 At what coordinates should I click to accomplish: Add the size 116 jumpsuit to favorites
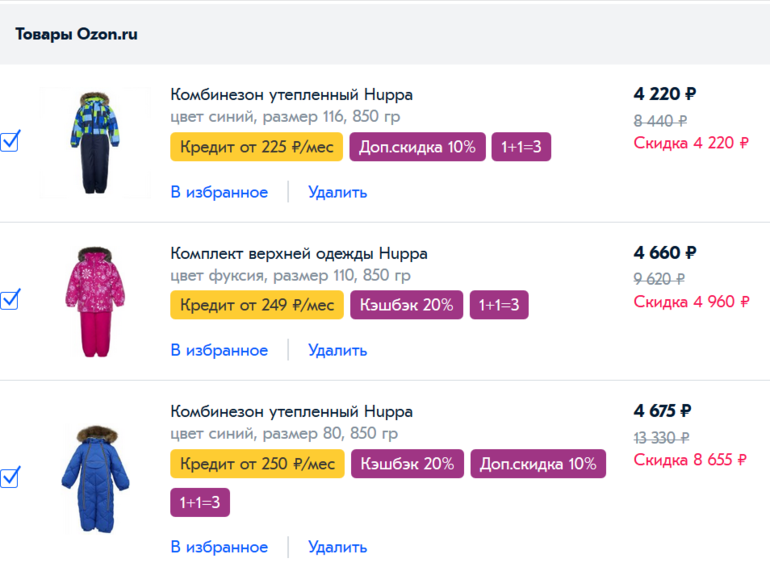(x=219, y=192)
